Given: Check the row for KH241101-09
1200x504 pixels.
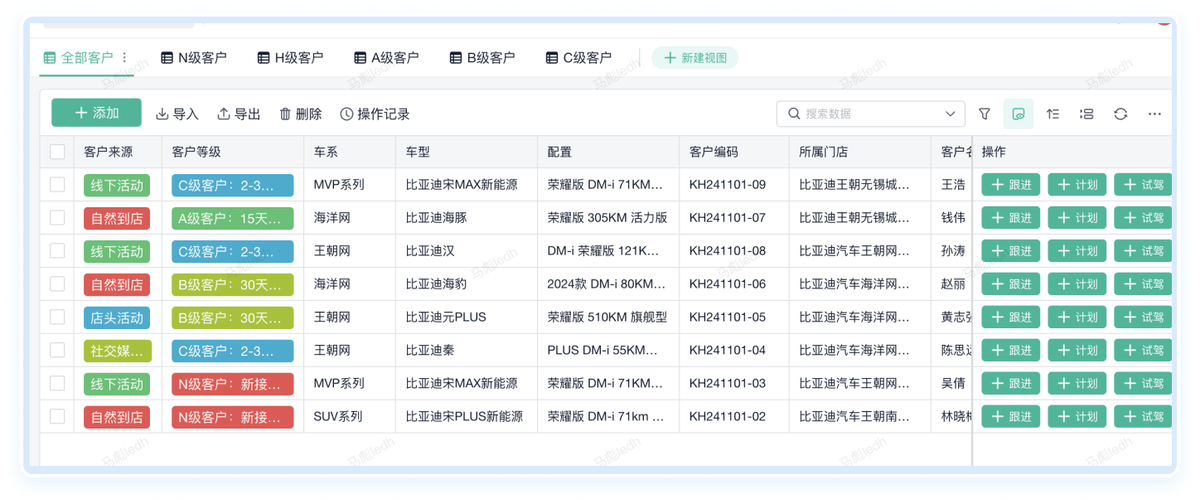Looking at the screenshot, I should point(58,185).
